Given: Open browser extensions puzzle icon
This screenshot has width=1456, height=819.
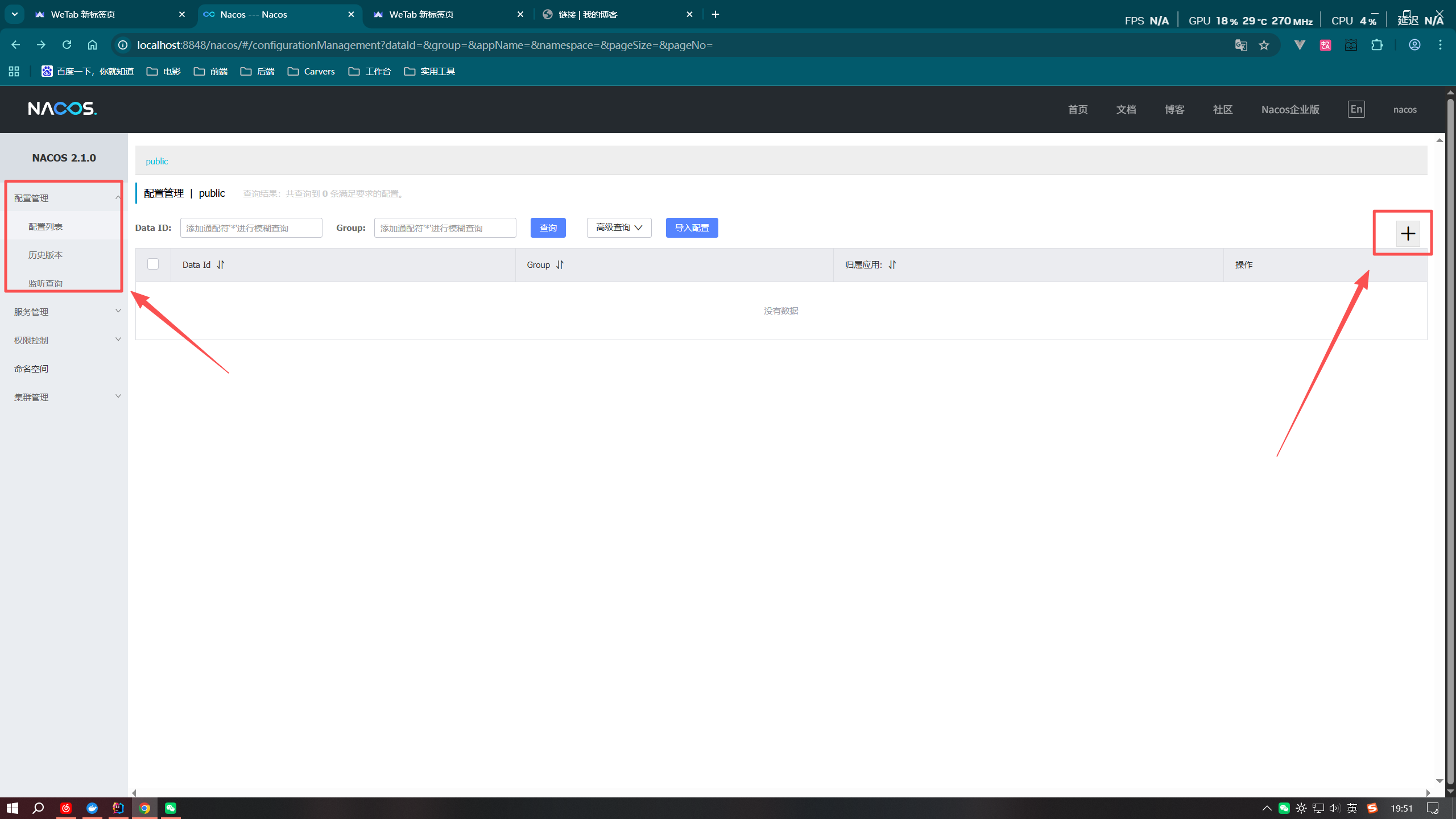Looking at the screenshot, I should pos(1377,45).
